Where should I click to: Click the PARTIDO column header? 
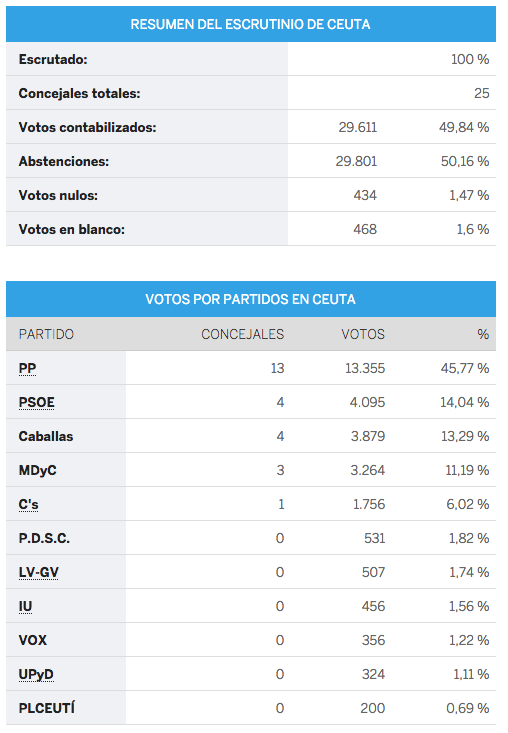point(46,334)
